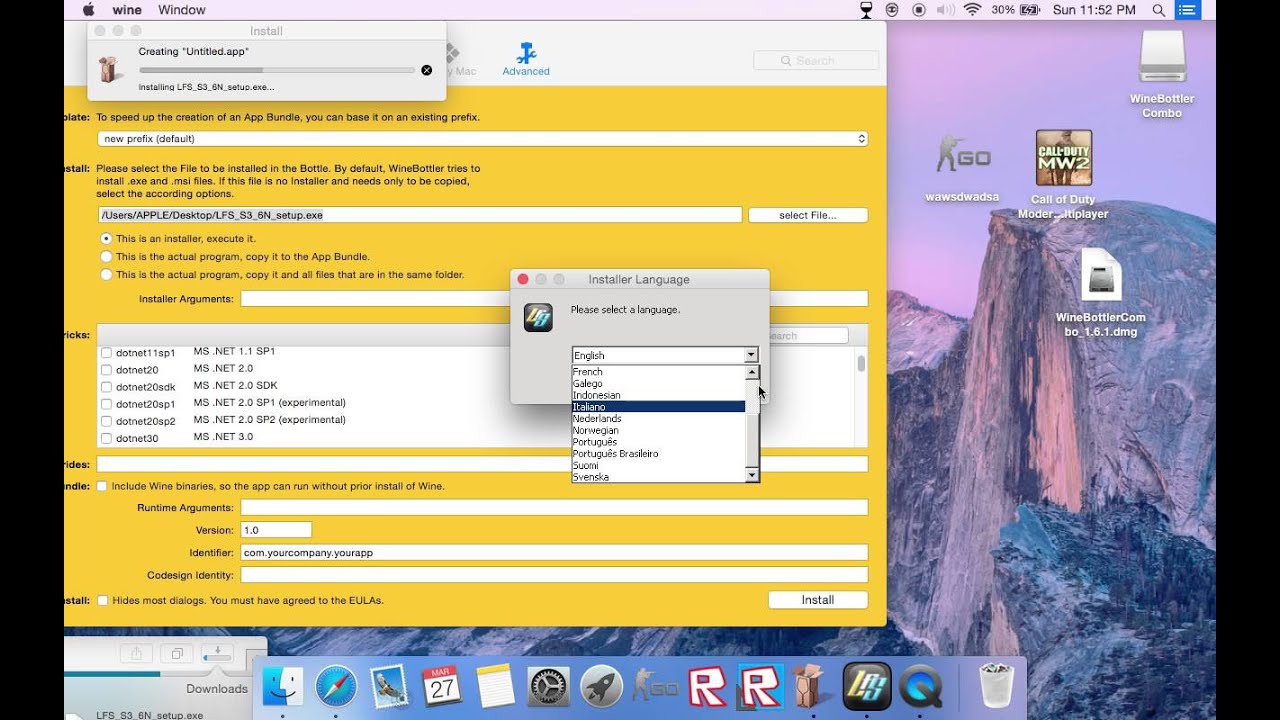The width and height of the screenshot is (1280, 720).
Task: Select Svenska in the language list
Action: tap(659, 477)
